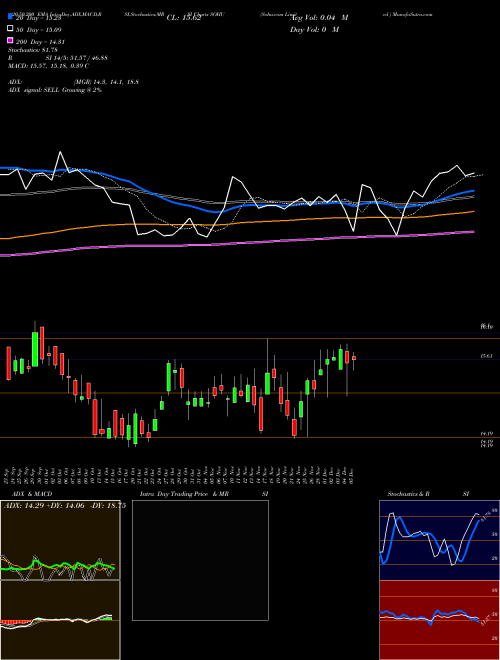Click the 'Stochastics: 81.78' reading
This screenshot has width=500, height=660.
point(34,50)
